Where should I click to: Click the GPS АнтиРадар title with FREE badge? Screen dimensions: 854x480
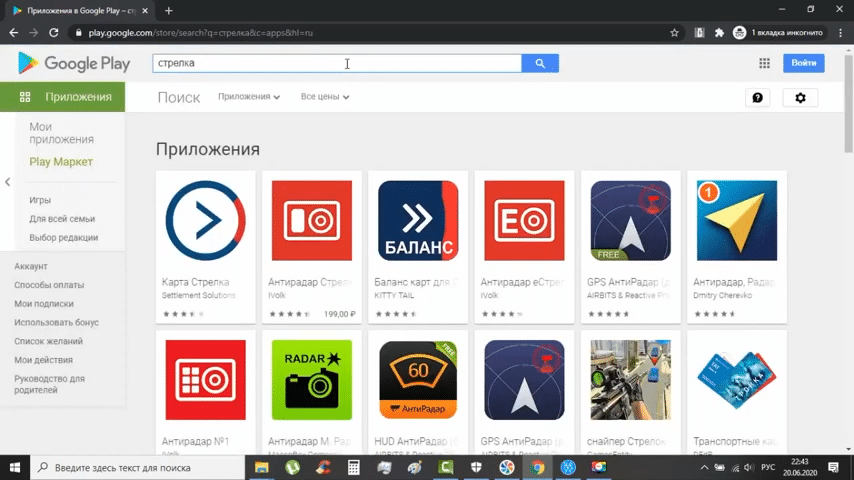[x=629, y=282]
